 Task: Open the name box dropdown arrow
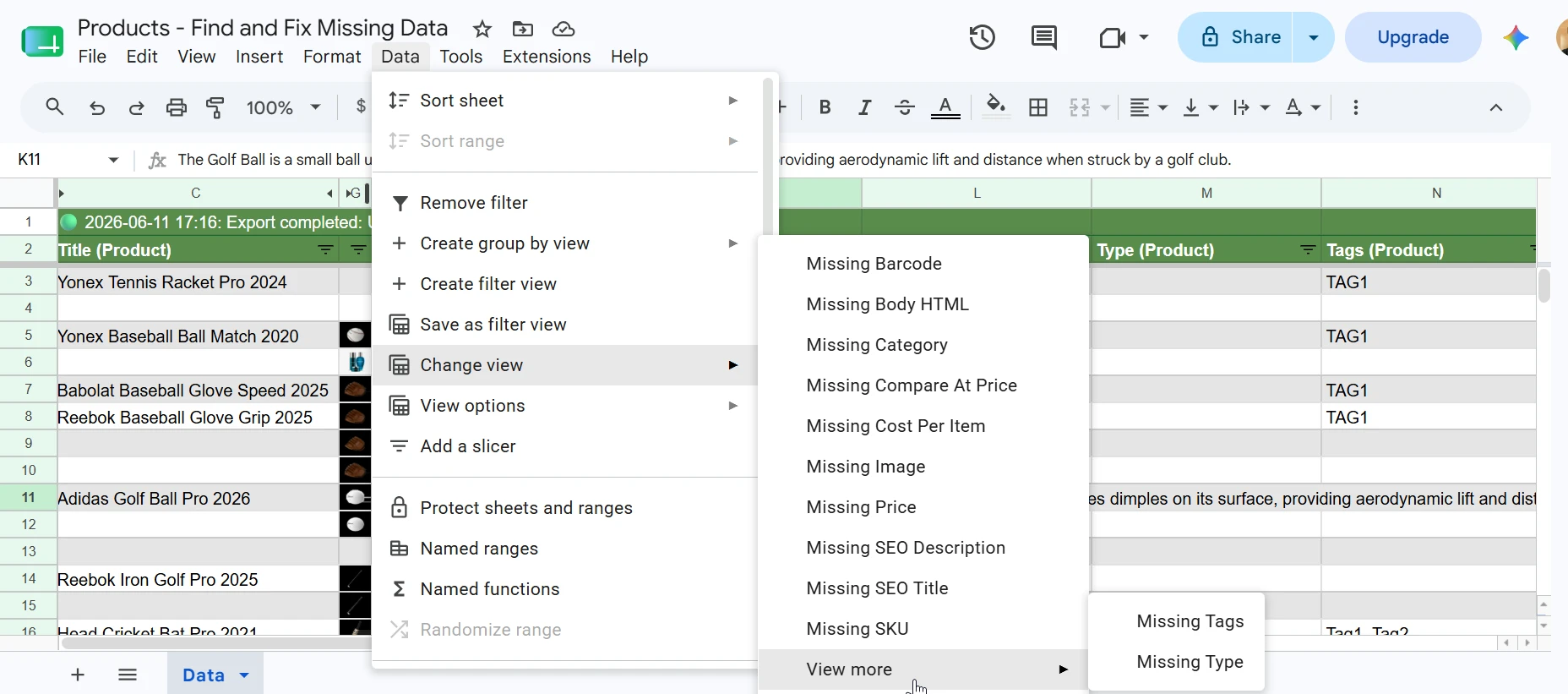tap(113, 160)
